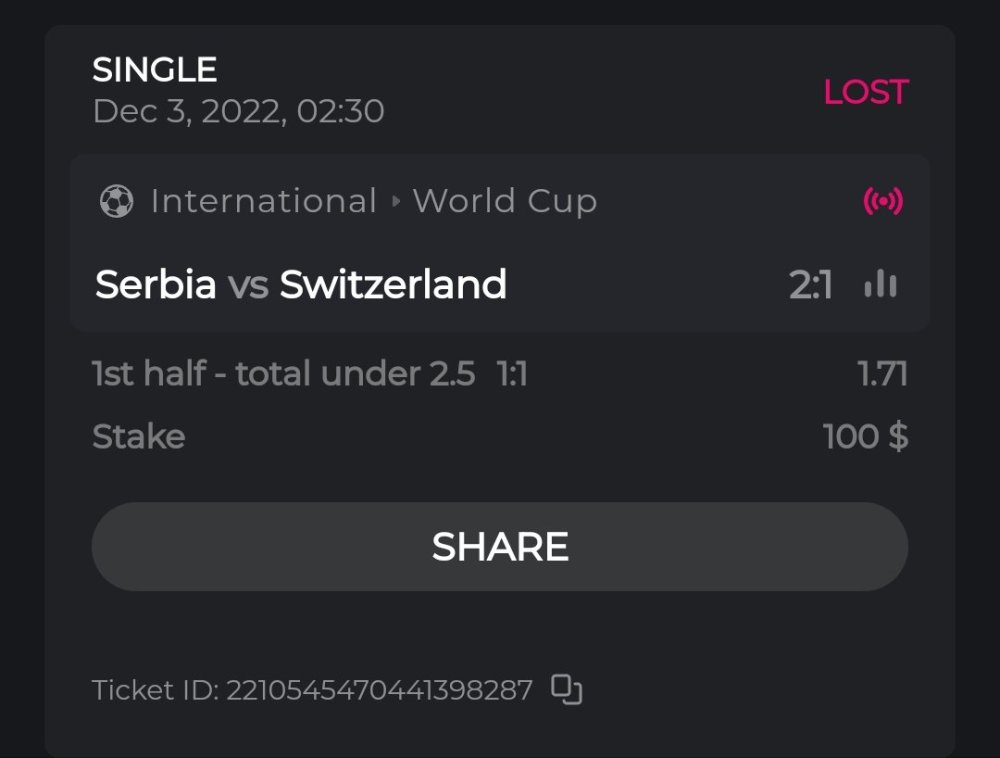Click the Dec 3, 2022 bet date
The image size is (1000, 758).
click(x=238, y=111)
